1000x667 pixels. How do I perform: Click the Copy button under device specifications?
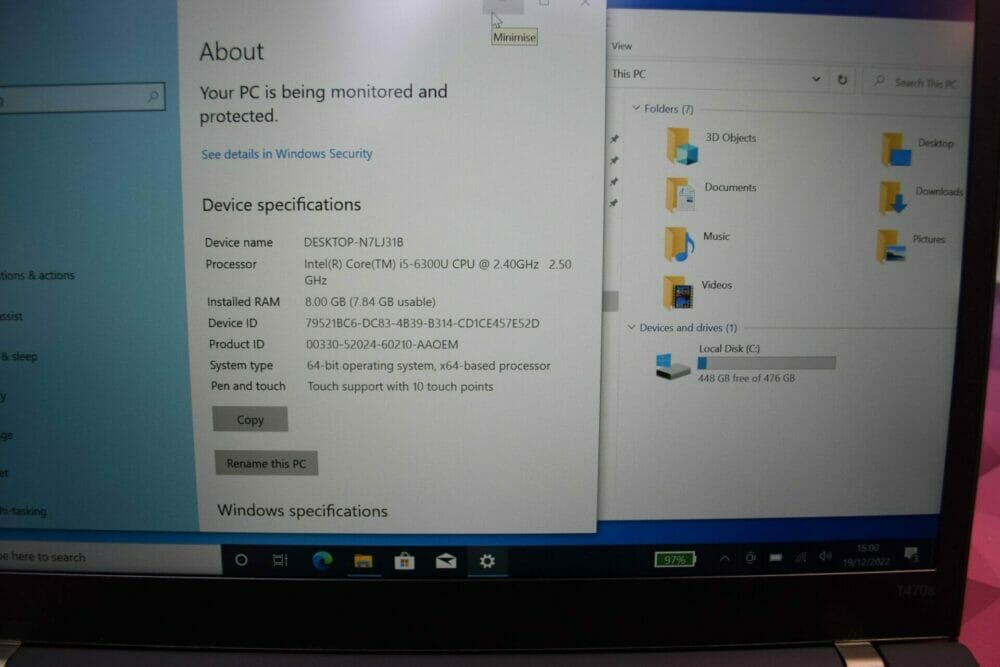click(x=250, y=420)
